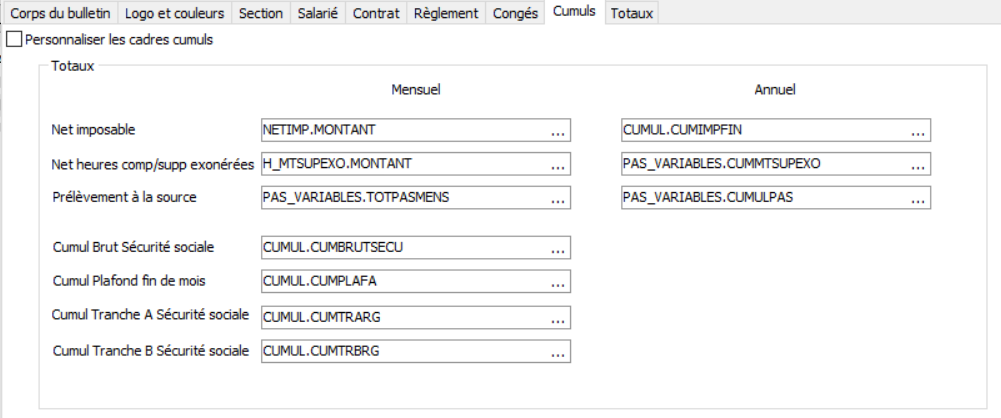Select the Totaux tab

pos(632,13)
